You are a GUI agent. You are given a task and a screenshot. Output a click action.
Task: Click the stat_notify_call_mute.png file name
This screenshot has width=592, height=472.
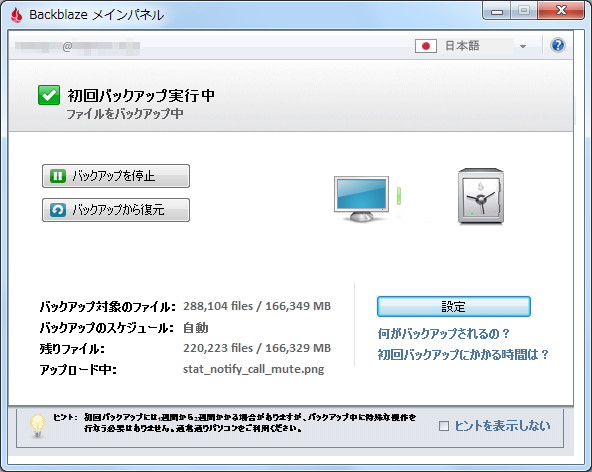[253, 369]
